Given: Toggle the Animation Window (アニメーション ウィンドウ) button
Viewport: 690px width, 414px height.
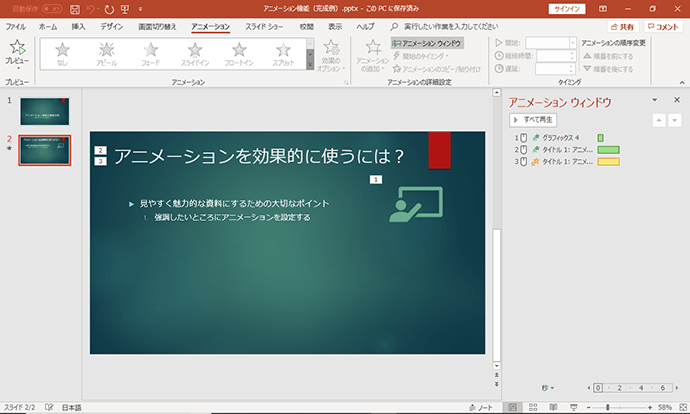Looking at the screenshot, I should point(427,43).
